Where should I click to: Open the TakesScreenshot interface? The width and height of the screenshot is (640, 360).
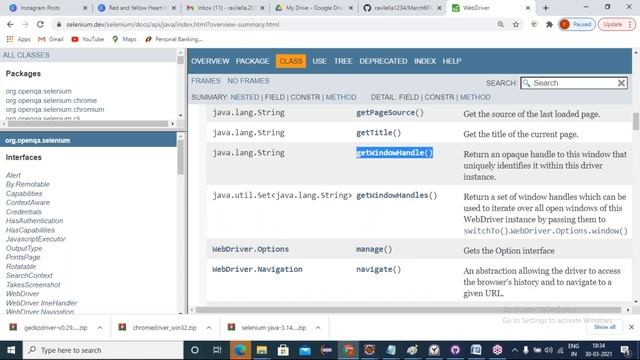33,285
